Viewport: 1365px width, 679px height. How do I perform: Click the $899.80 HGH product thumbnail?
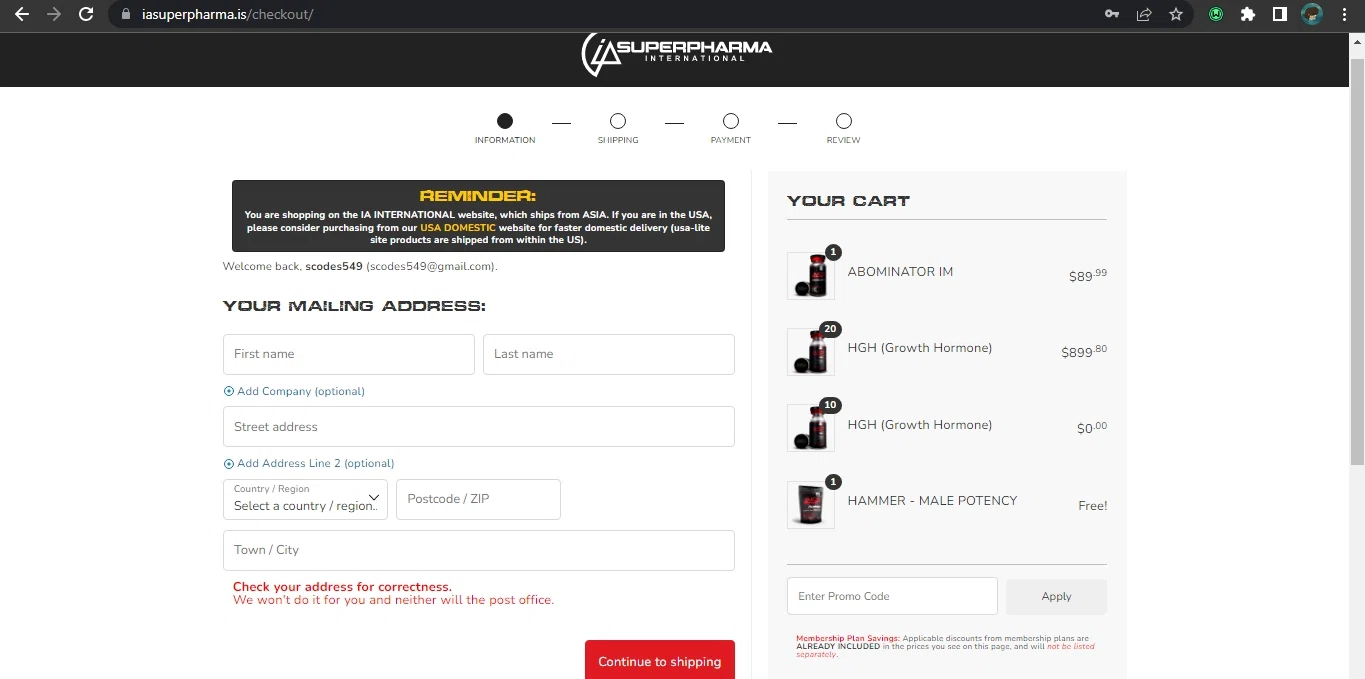pyautogui.click(x=811, y=352)
